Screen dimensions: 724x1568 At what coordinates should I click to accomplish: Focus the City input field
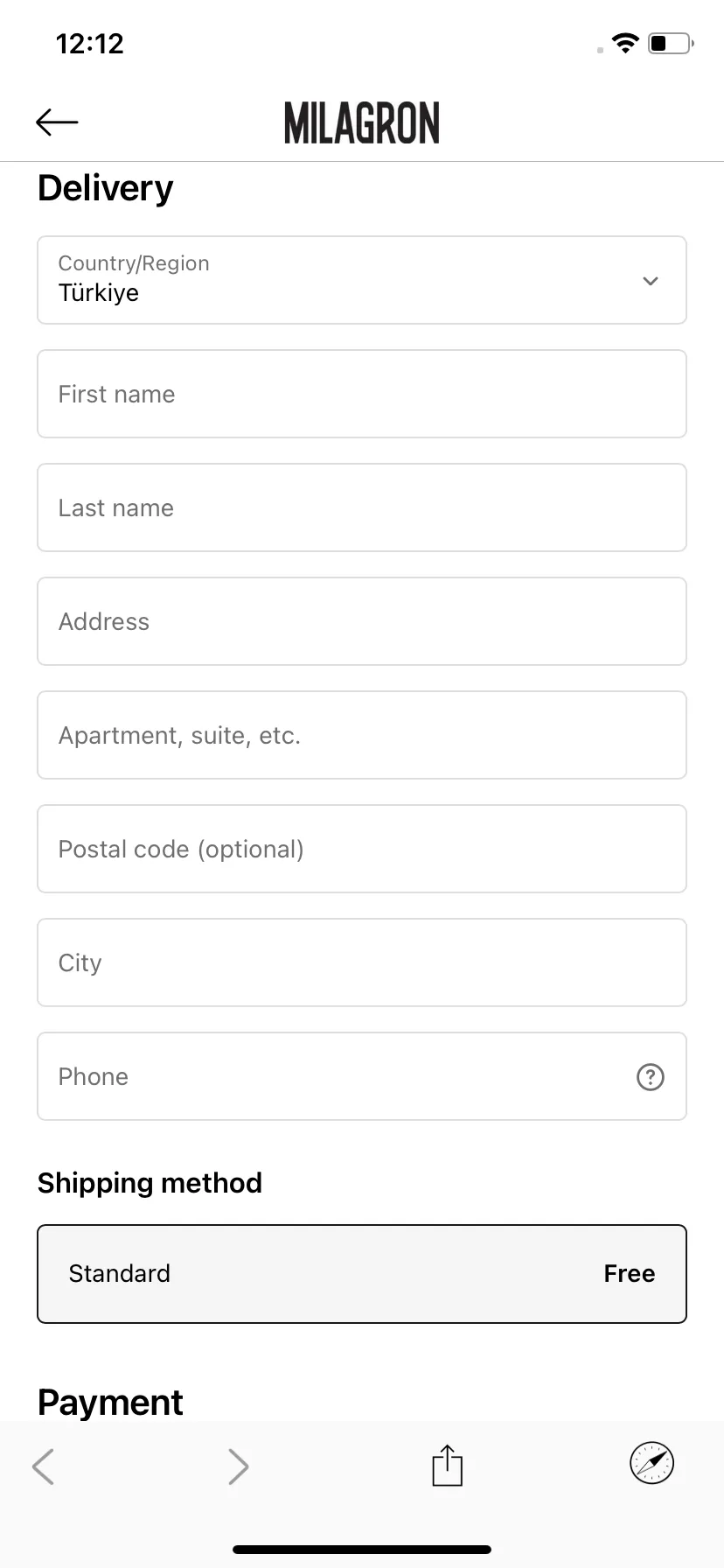click(362, 962)
